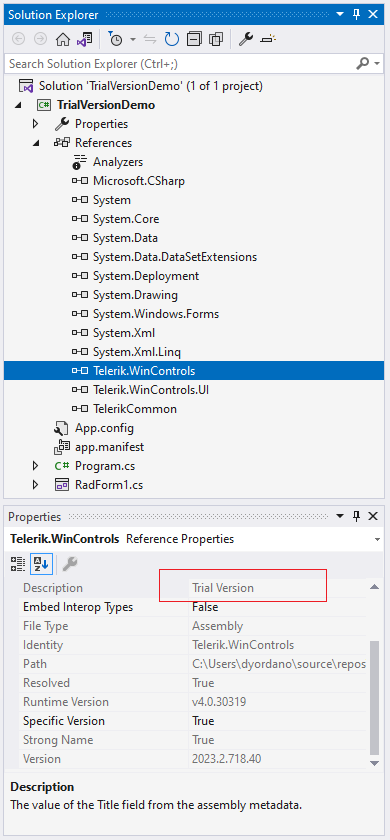
Task: Click the Properties grid scroll up arrow
Action: tap(374, 588)
